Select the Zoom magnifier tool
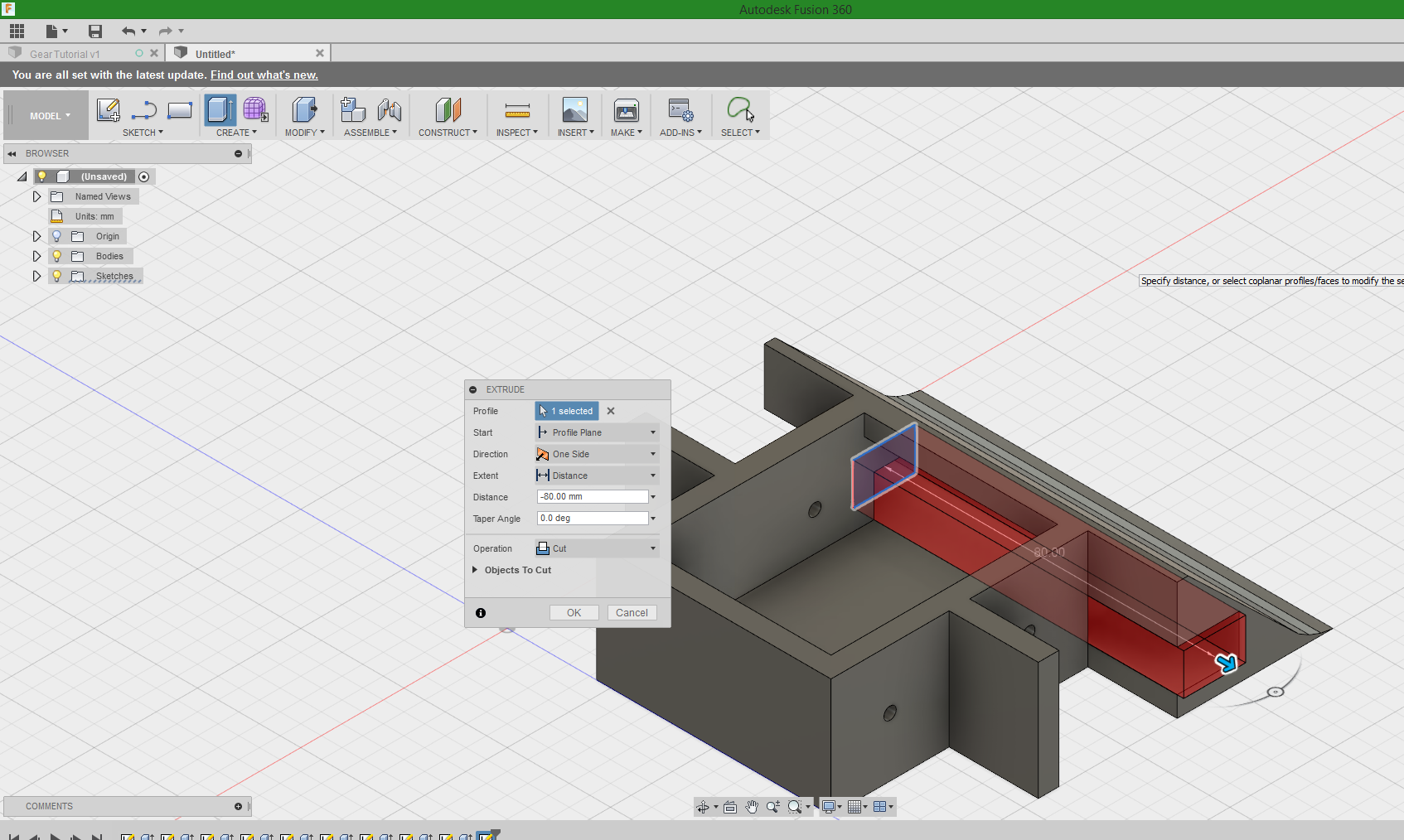This screenshot has height=840, width=1404. pyautogui.click(x=772, y=807)
